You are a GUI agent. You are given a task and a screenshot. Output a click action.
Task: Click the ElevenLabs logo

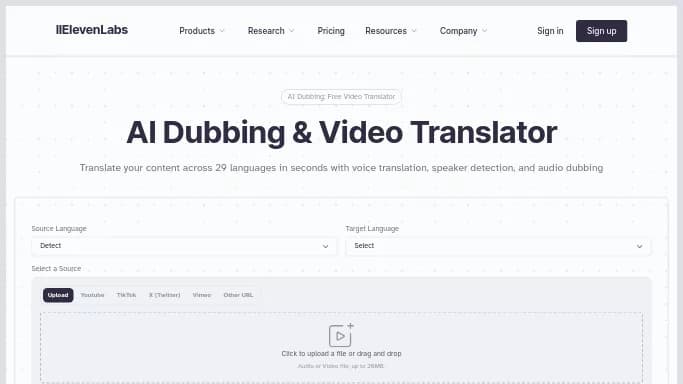(91, 30)
